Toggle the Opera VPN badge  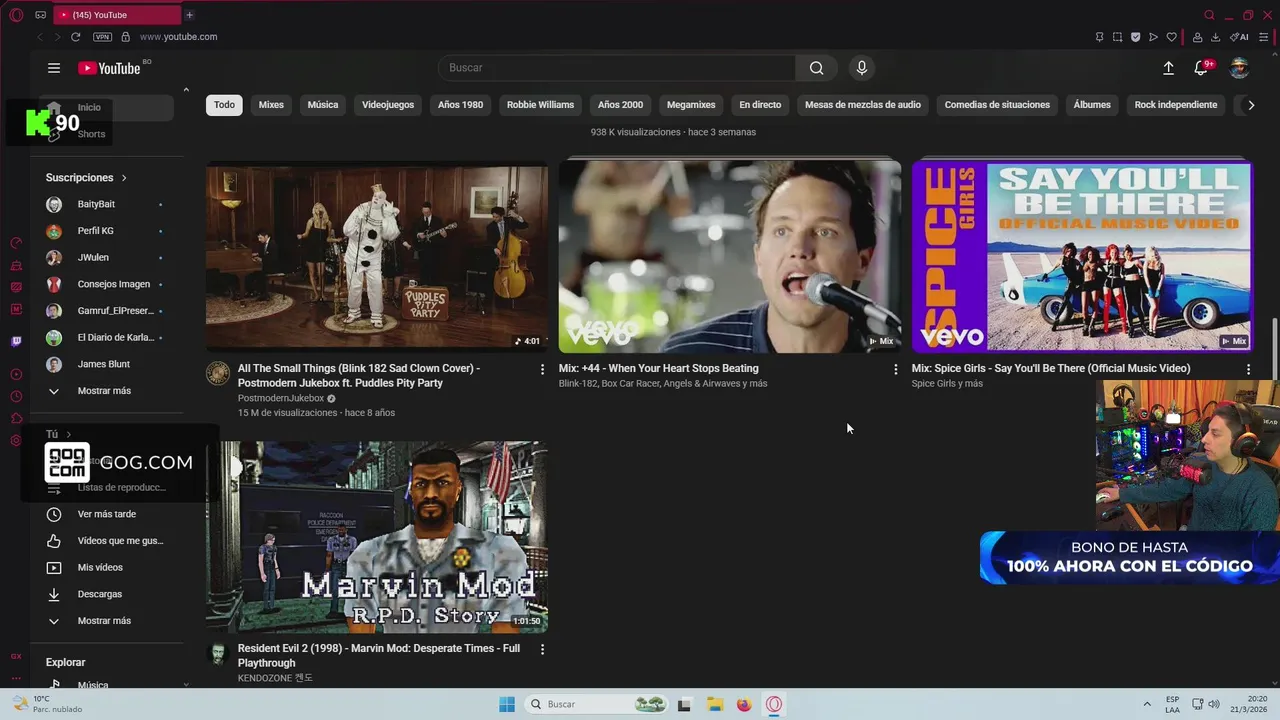point(102,37)
